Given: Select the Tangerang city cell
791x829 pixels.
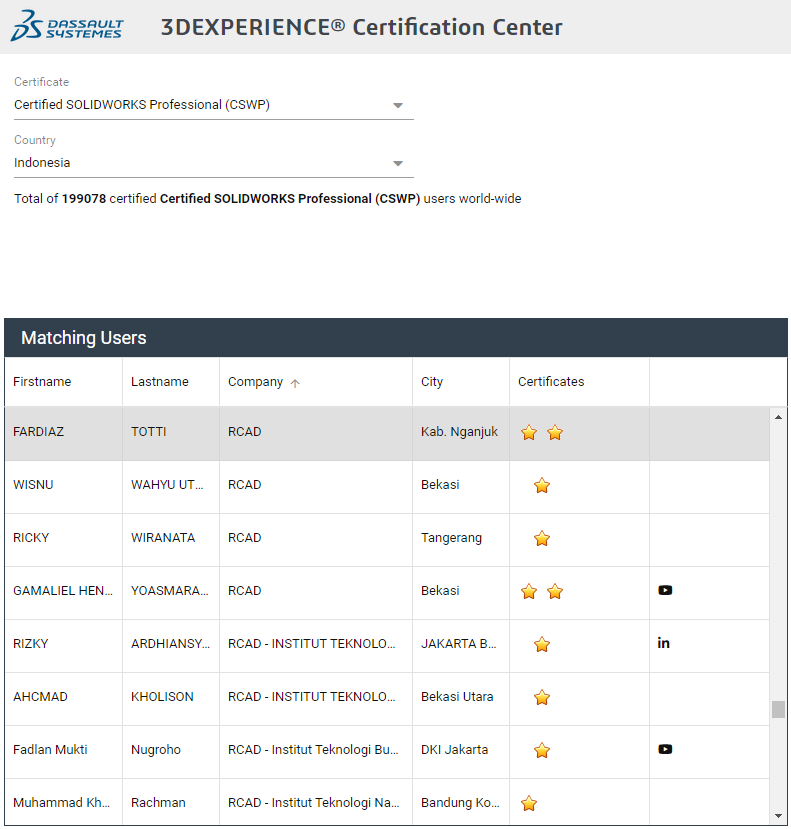Looking at the screenshot, I should pyautogui.click(x=461, y=538).
